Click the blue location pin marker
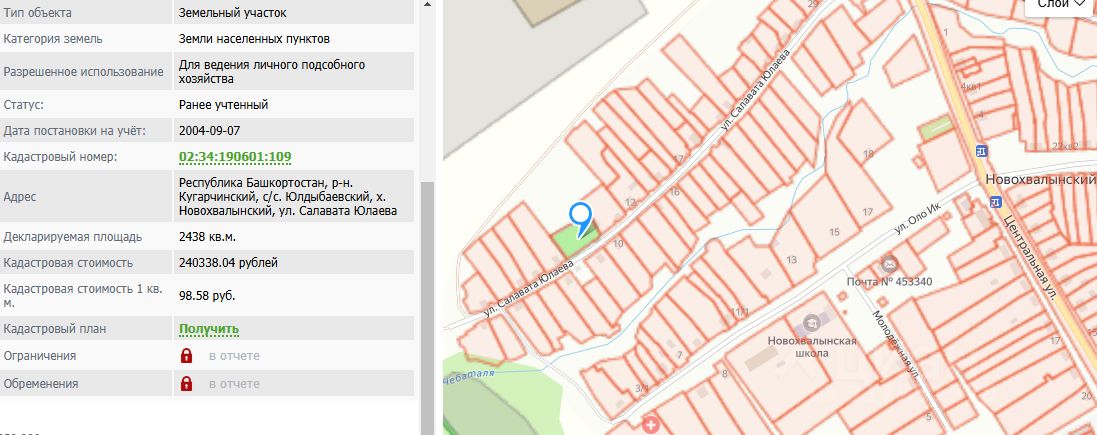 click(581, 220)
